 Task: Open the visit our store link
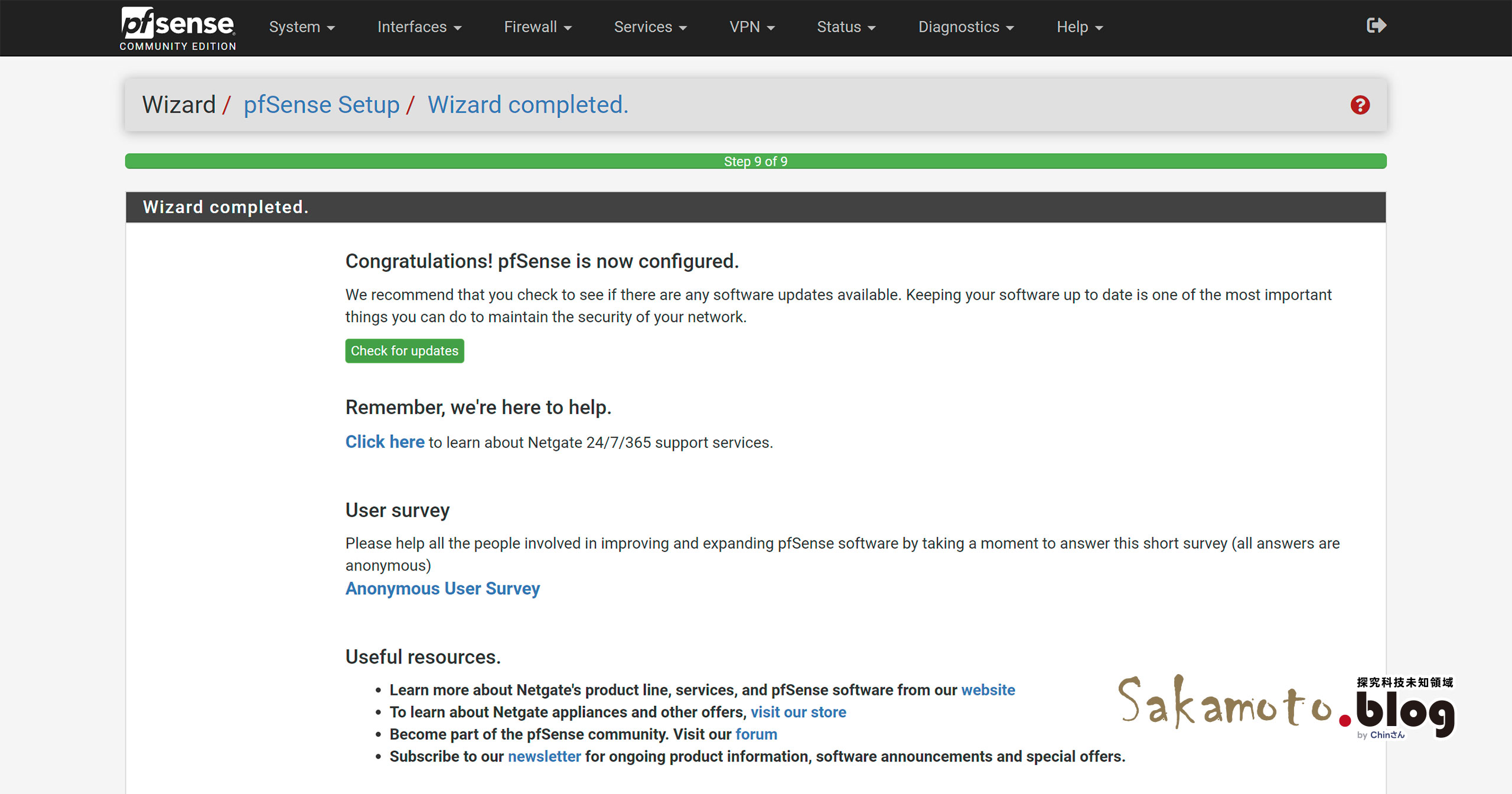pos(799,712)
